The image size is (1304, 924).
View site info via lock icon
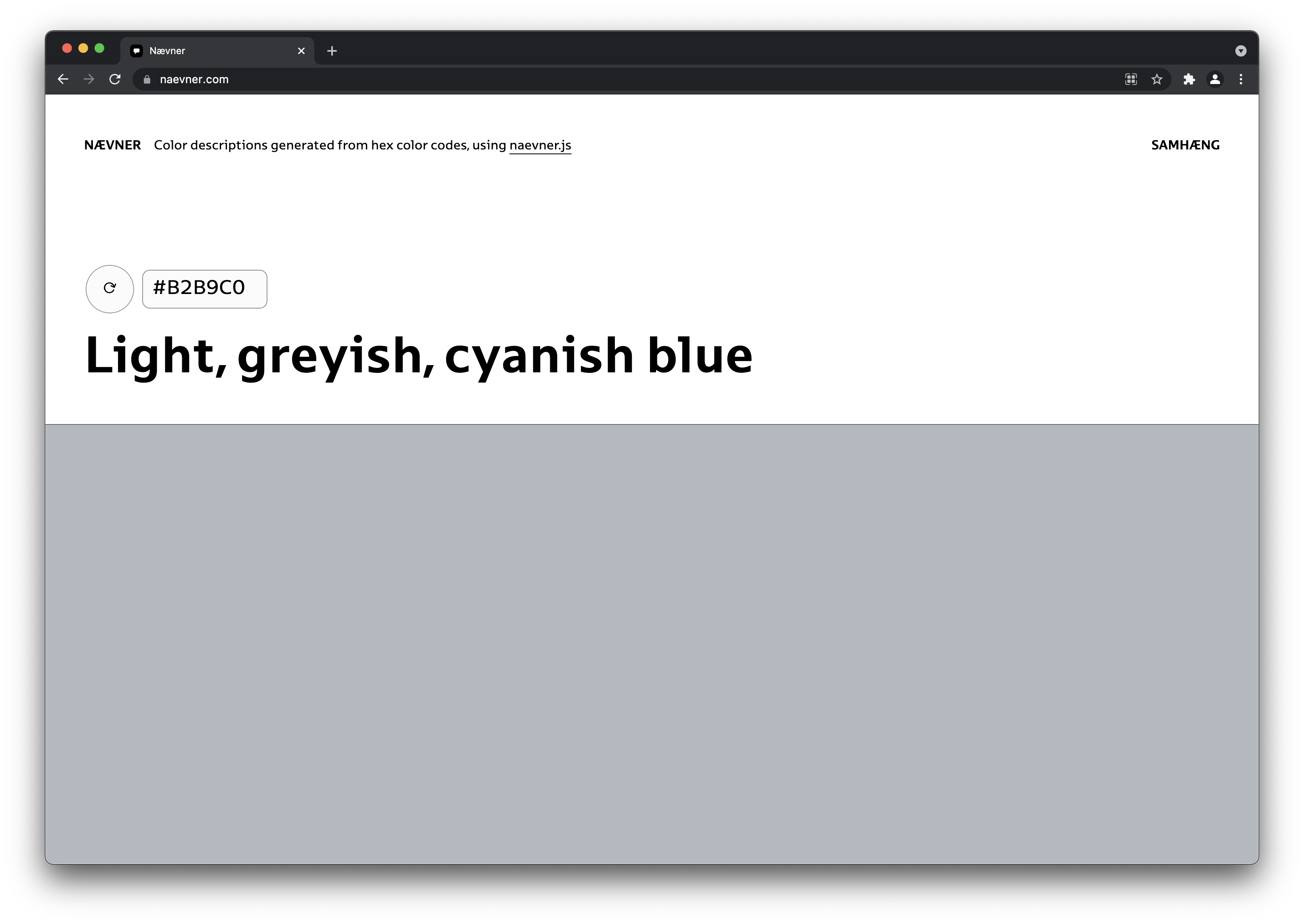pos(147,79)
